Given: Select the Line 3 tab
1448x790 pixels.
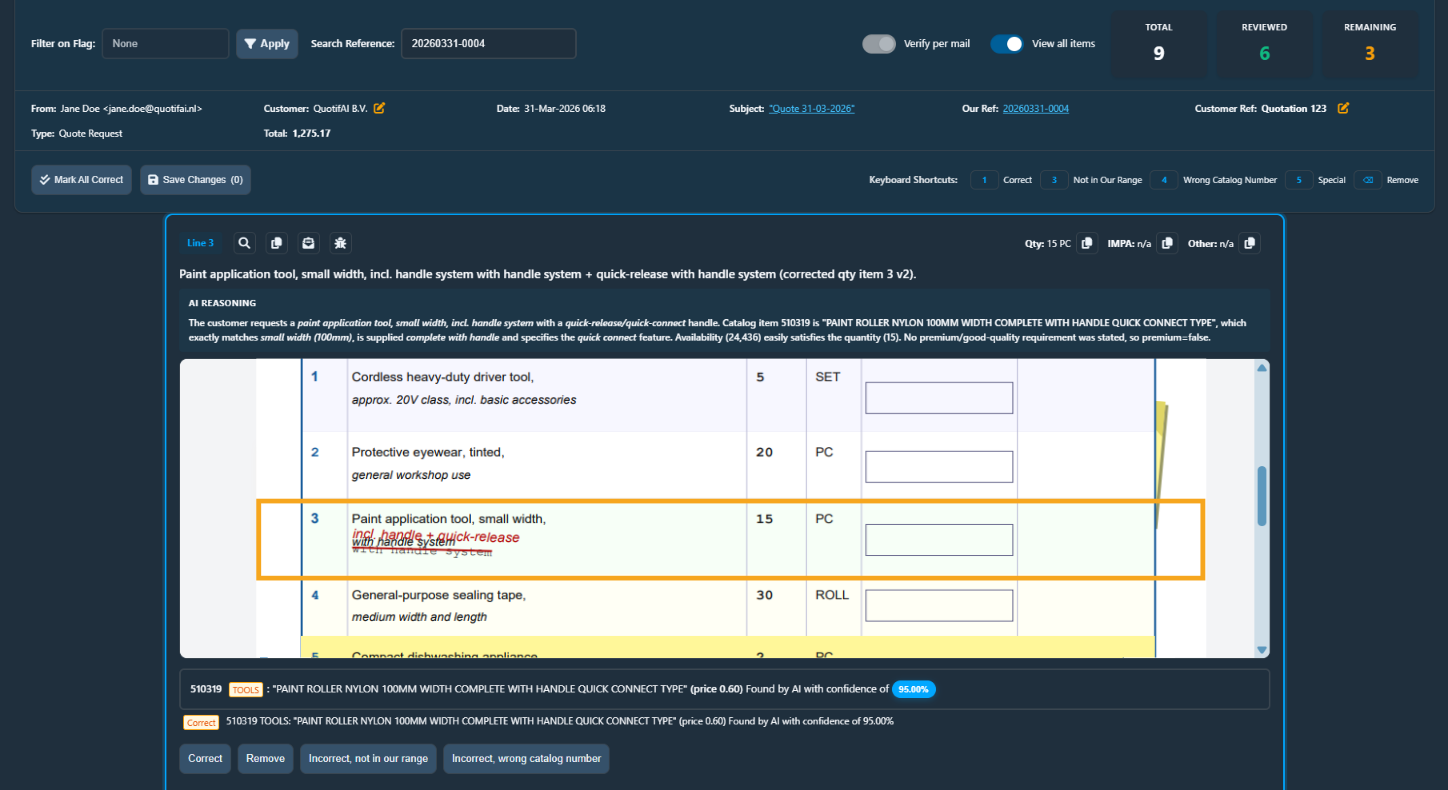Looking at the screenshot, I should click(200, 242).
